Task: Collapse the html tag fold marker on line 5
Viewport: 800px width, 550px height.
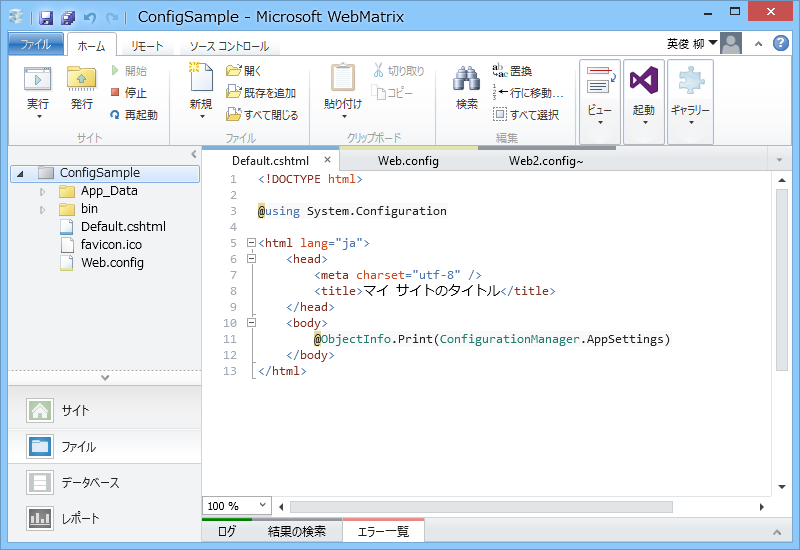Action: 251,243
